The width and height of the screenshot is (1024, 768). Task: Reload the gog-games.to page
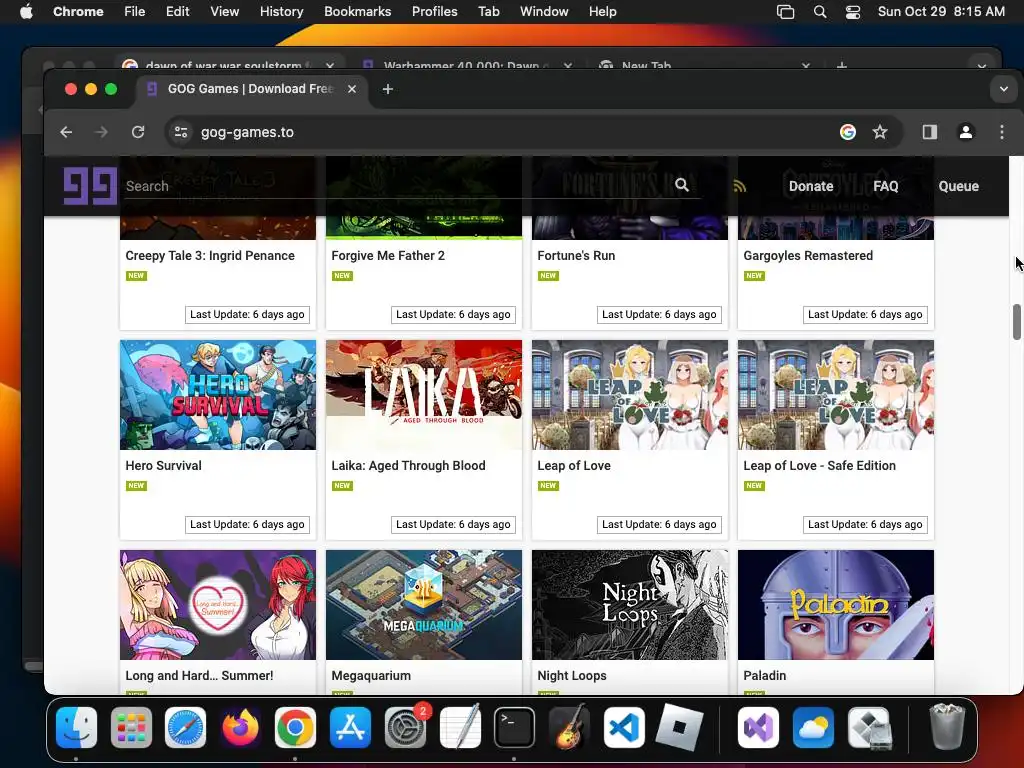click(x=138, y=132)
